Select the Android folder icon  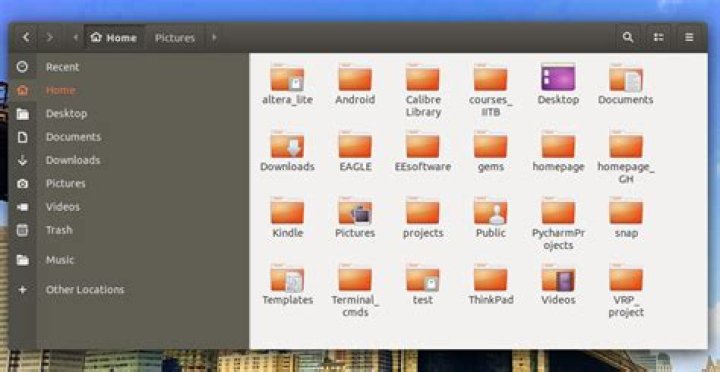355,77
